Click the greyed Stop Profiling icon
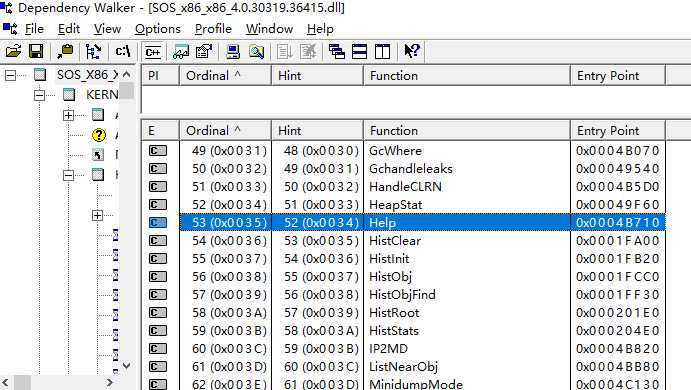 [x=308, y=52]
